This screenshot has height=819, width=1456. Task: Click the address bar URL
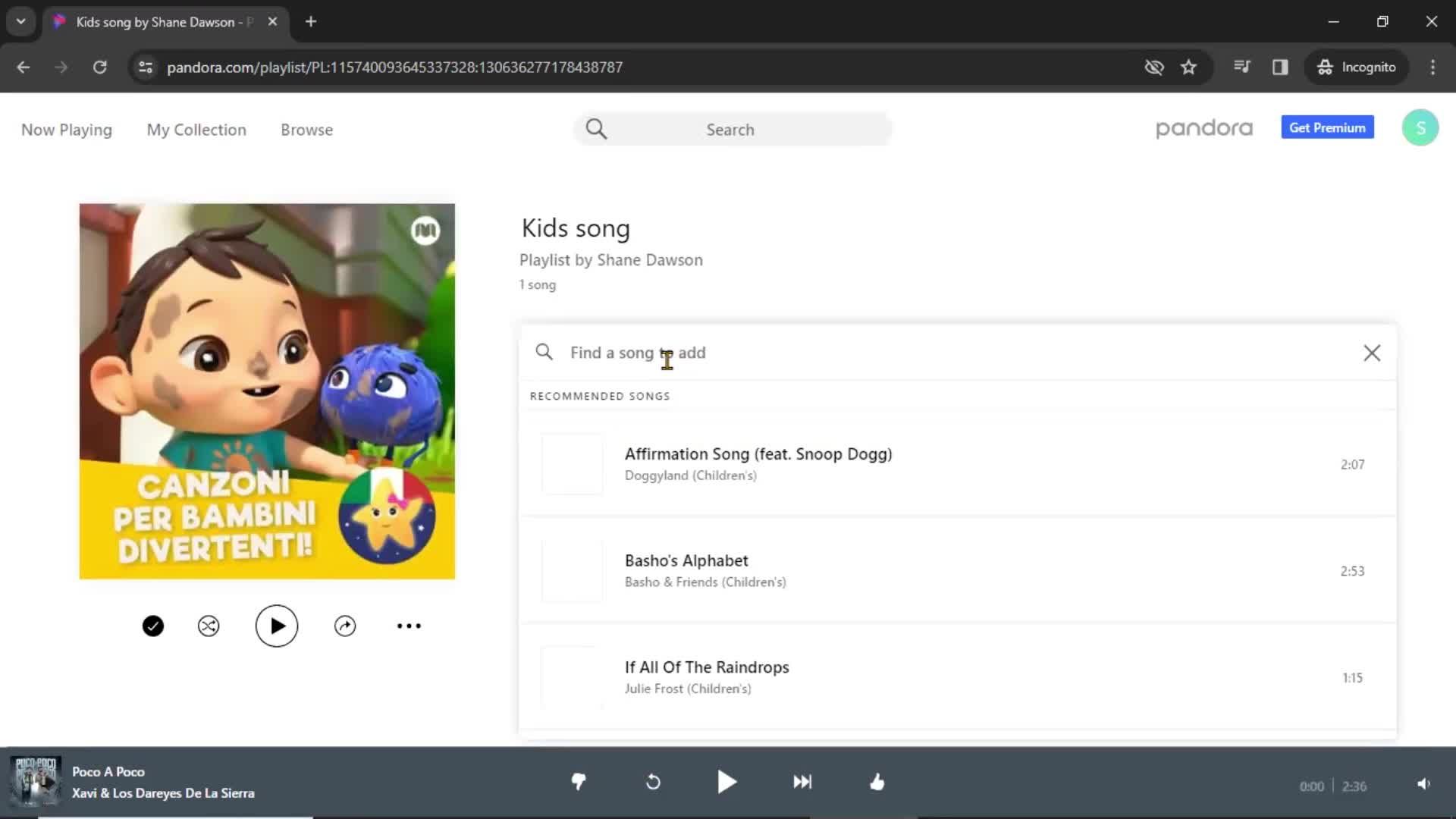(x=395, y=67)
